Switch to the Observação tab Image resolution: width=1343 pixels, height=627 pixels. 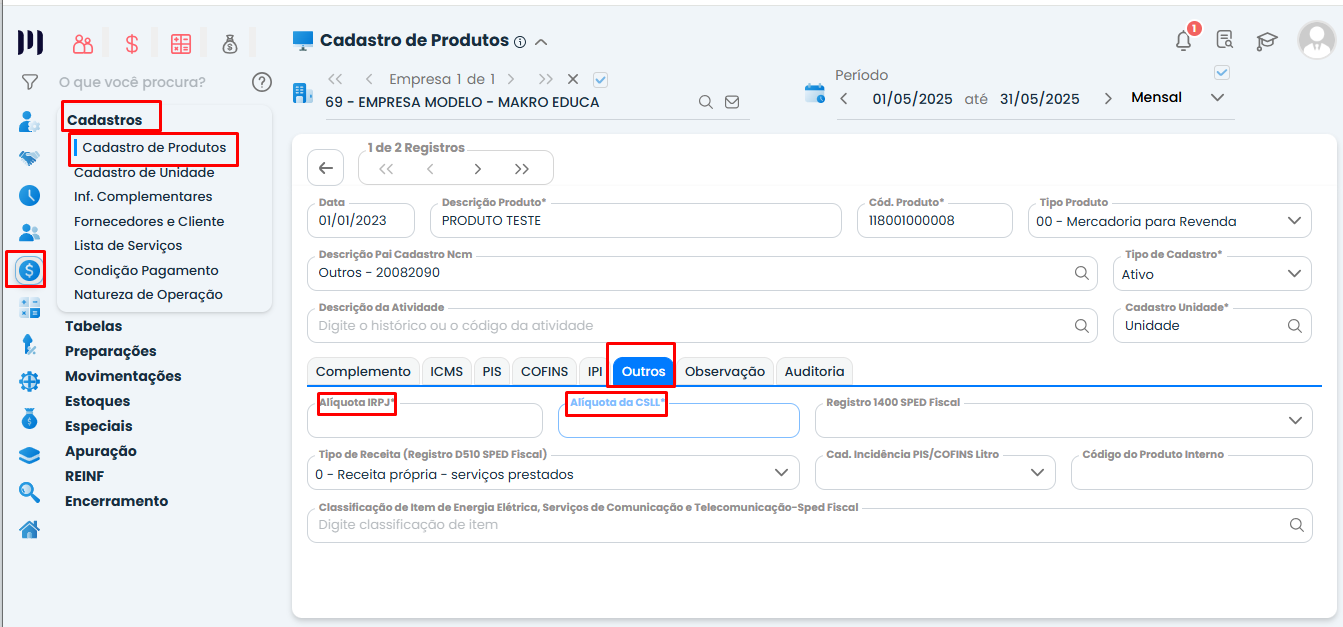point(725,371)
